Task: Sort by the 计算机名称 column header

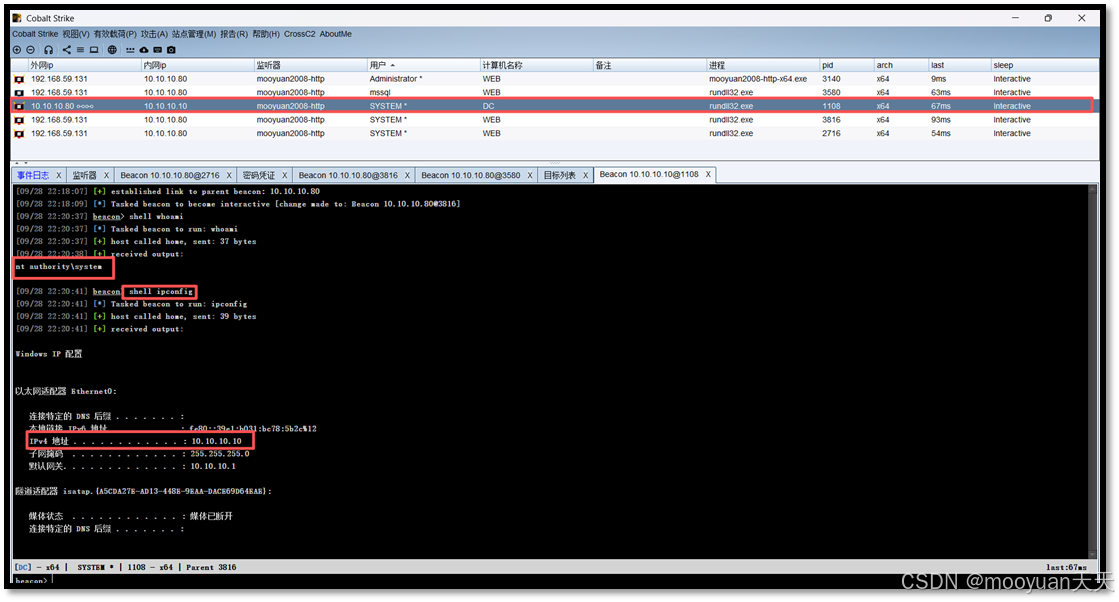Action: point(536,65)
